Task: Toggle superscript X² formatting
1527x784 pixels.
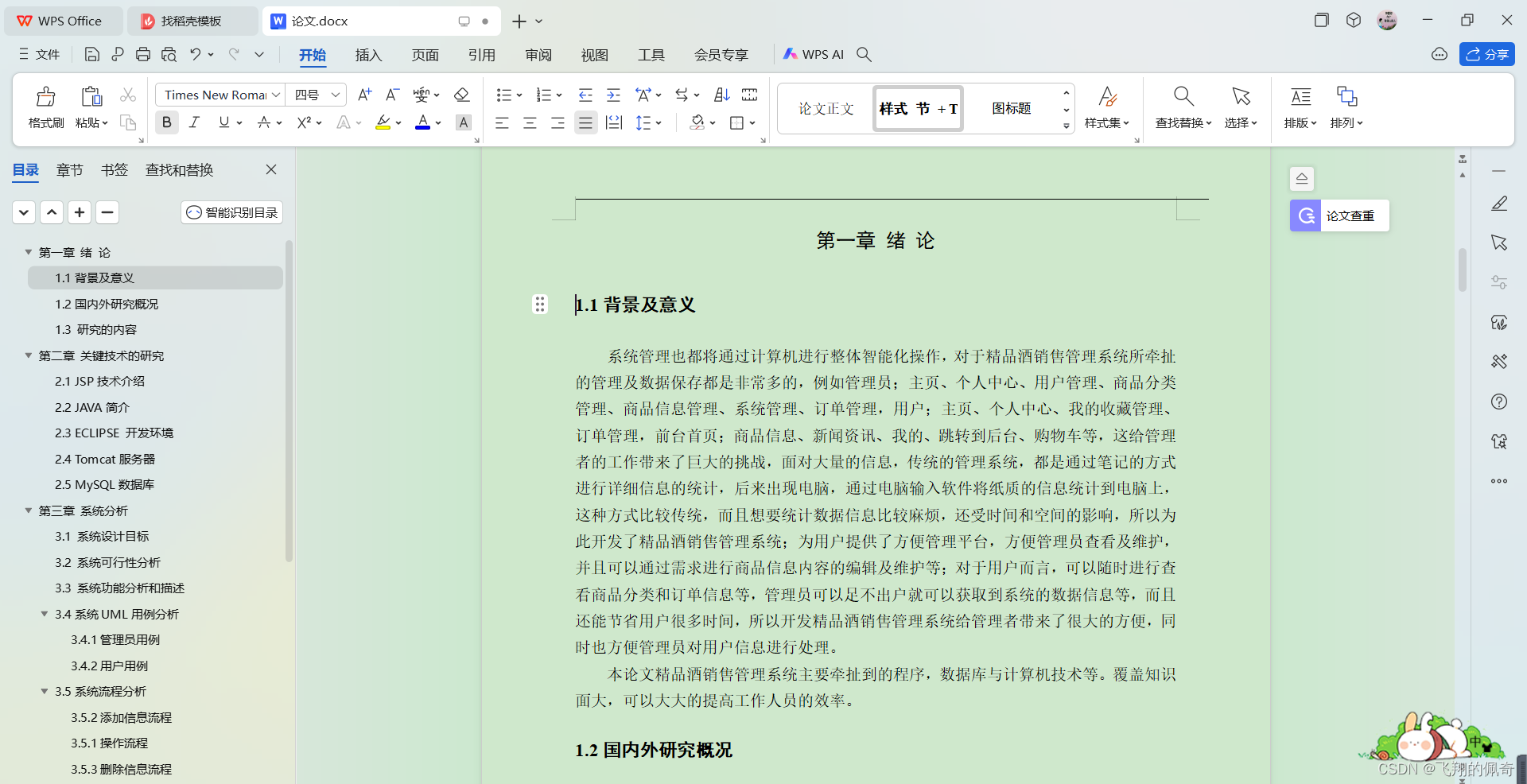Action: pos(304,122)
